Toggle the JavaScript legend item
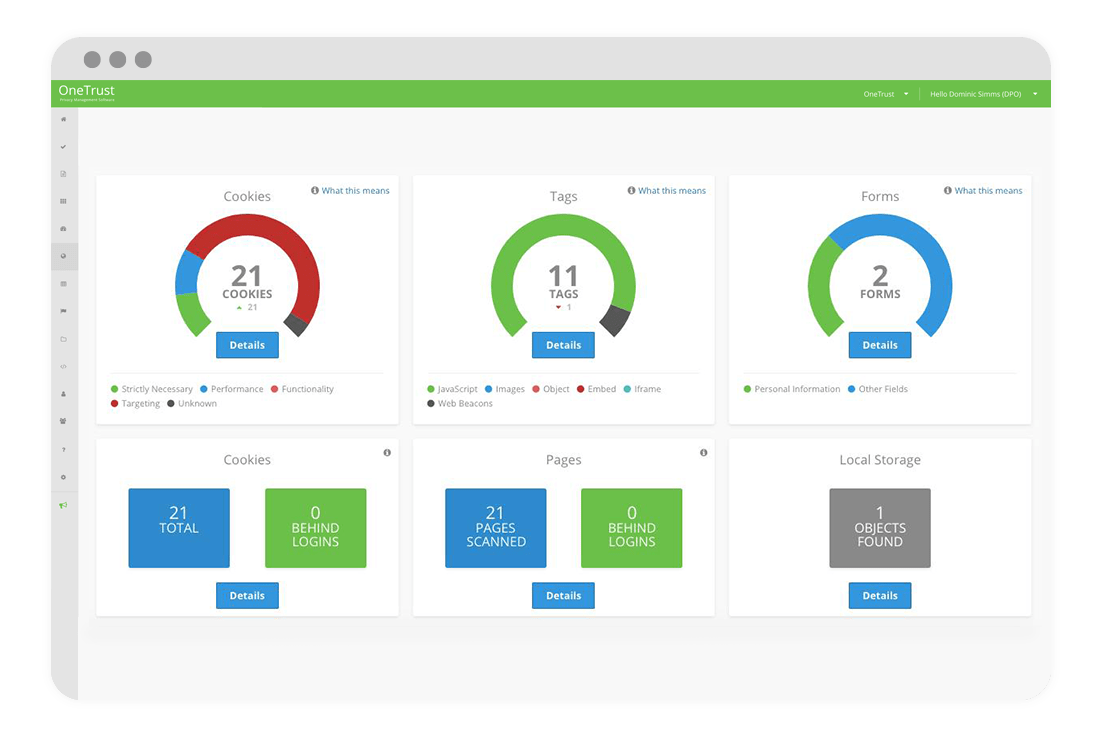The width and height of the screenshot is (1106, 738). coord(452,389)
